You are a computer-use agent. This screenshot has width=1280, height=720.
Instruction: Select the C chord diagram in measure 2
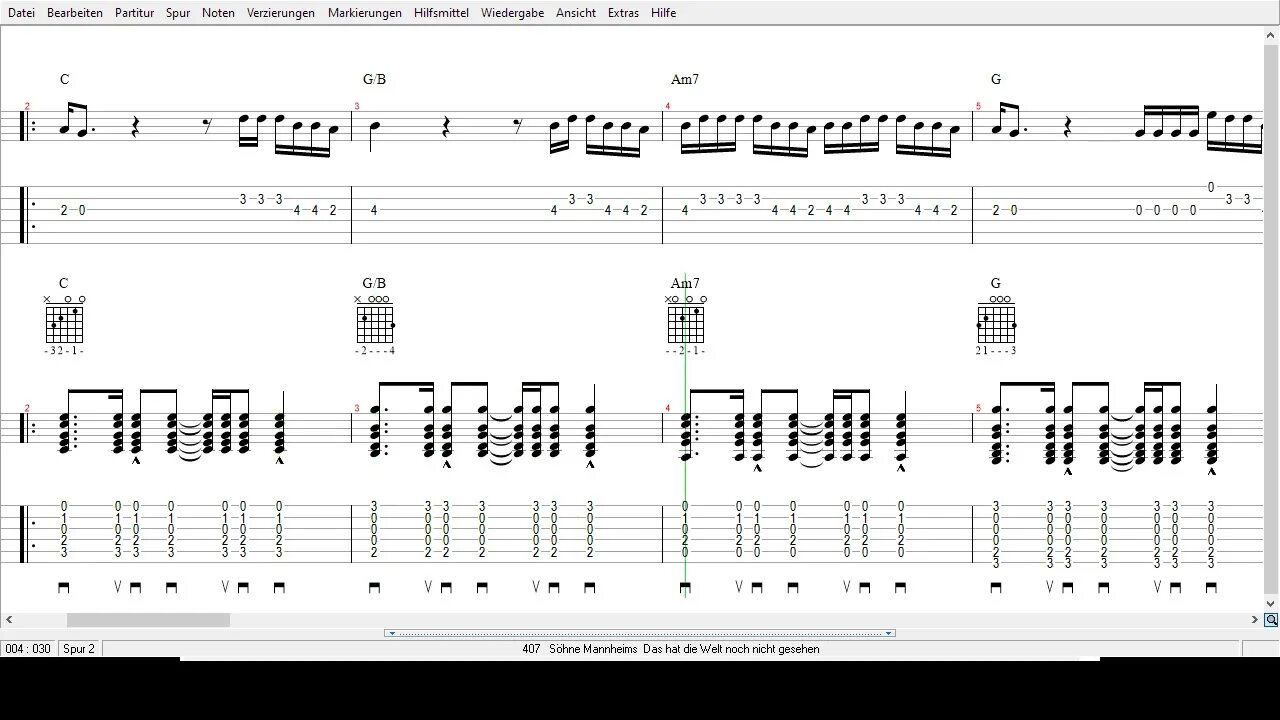click(64, 324)
